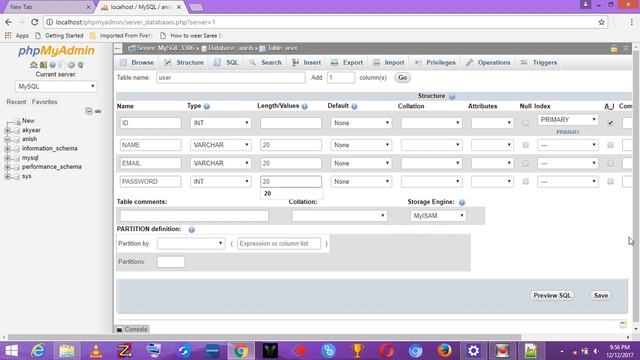
Task: Expand the information_schema database node
Action: [7, 149]
